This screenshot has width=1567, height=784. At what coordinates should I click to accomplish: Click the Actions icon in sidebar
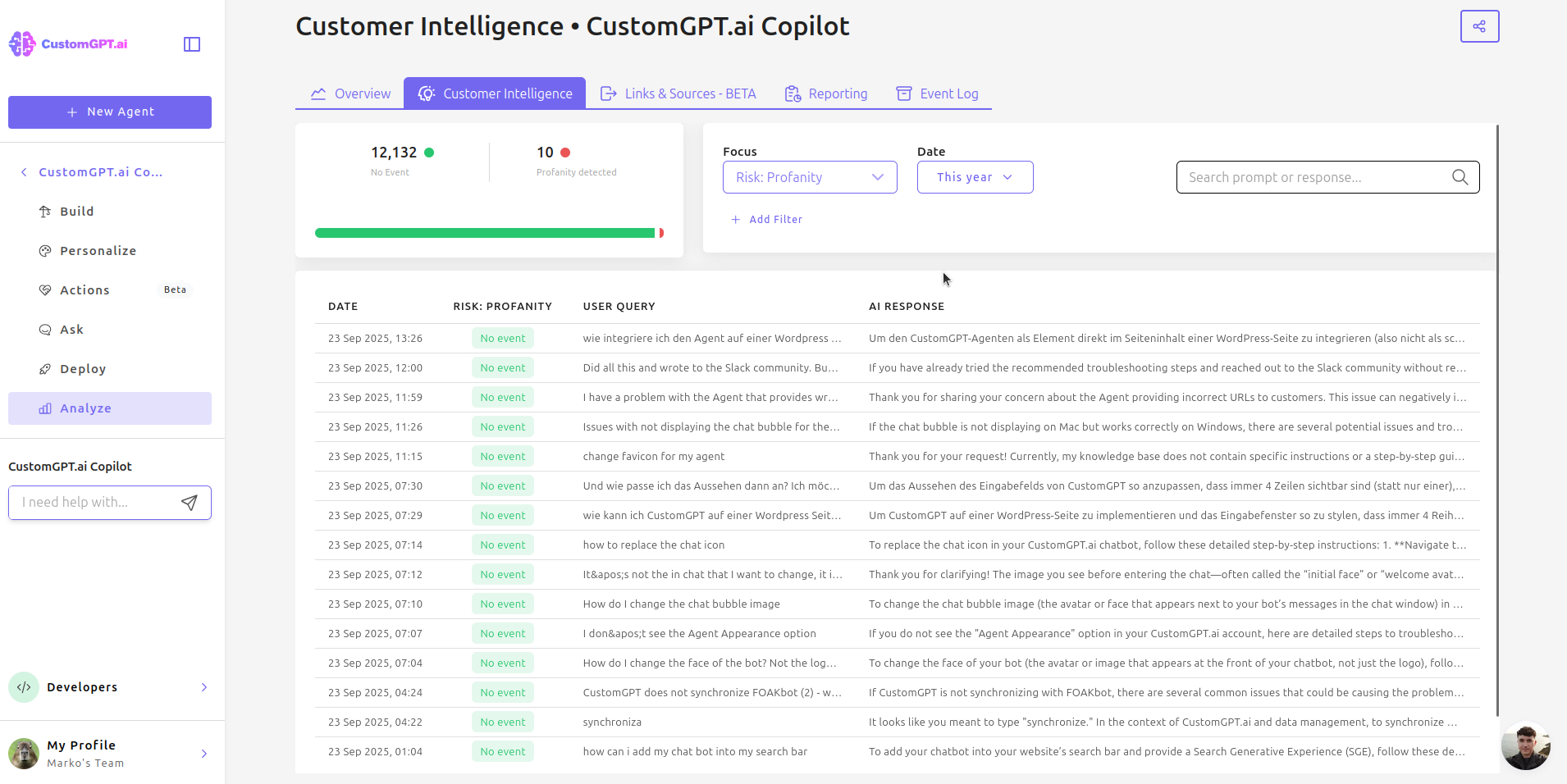[45, 290]
